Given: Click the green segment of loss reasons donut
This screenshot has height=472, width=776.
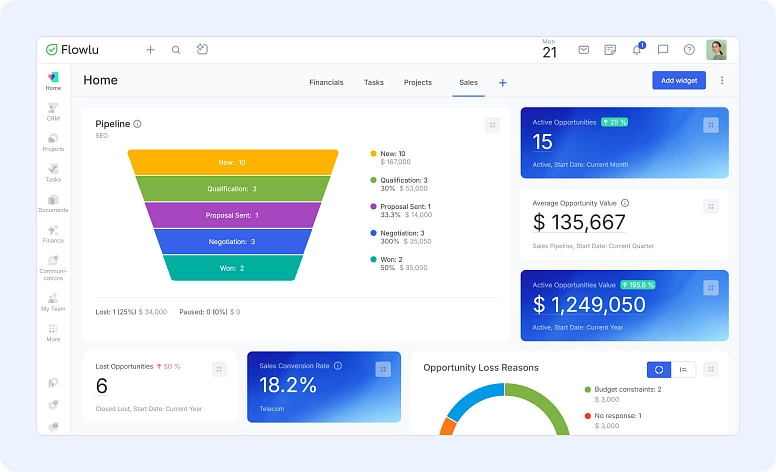Looking at the screenshot, I should click(547, 402).
